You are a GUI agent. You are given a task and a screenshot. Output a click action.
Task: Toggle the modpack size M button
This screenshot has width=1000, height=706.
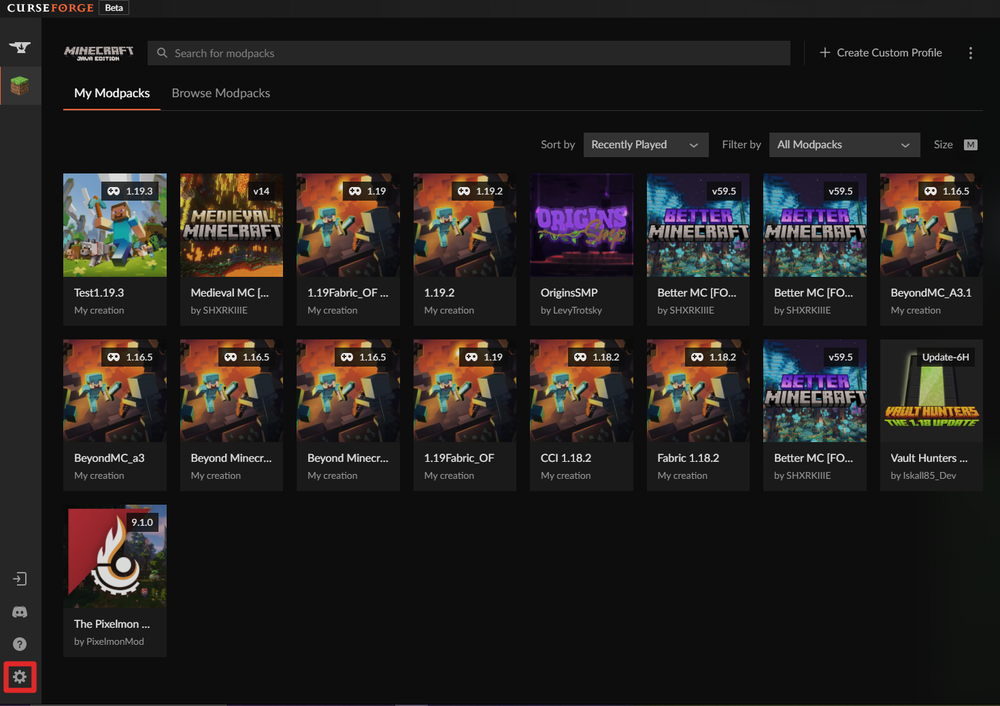(x=970, y=145)
